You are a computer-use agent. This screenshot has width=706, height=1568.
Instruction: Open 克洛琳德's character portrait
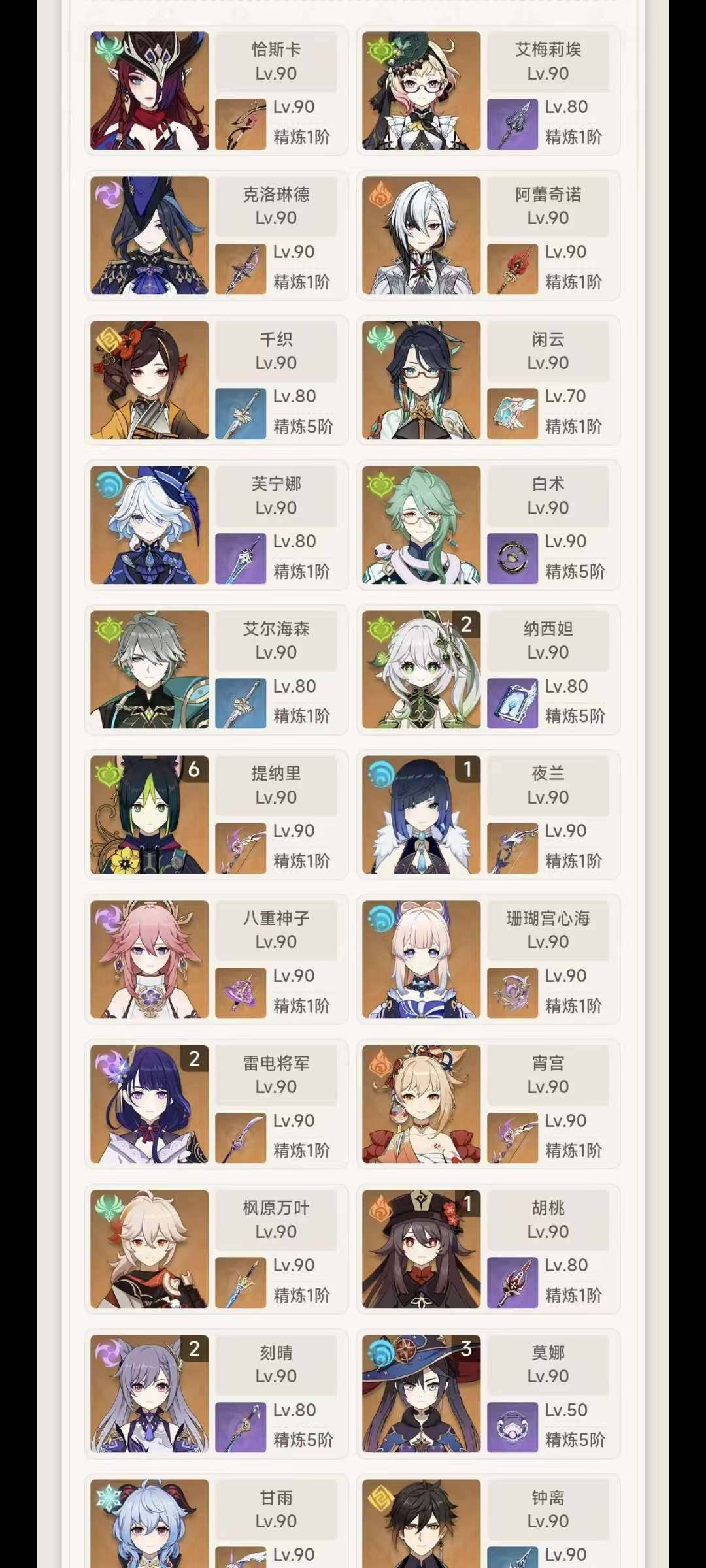click(150, 235)
